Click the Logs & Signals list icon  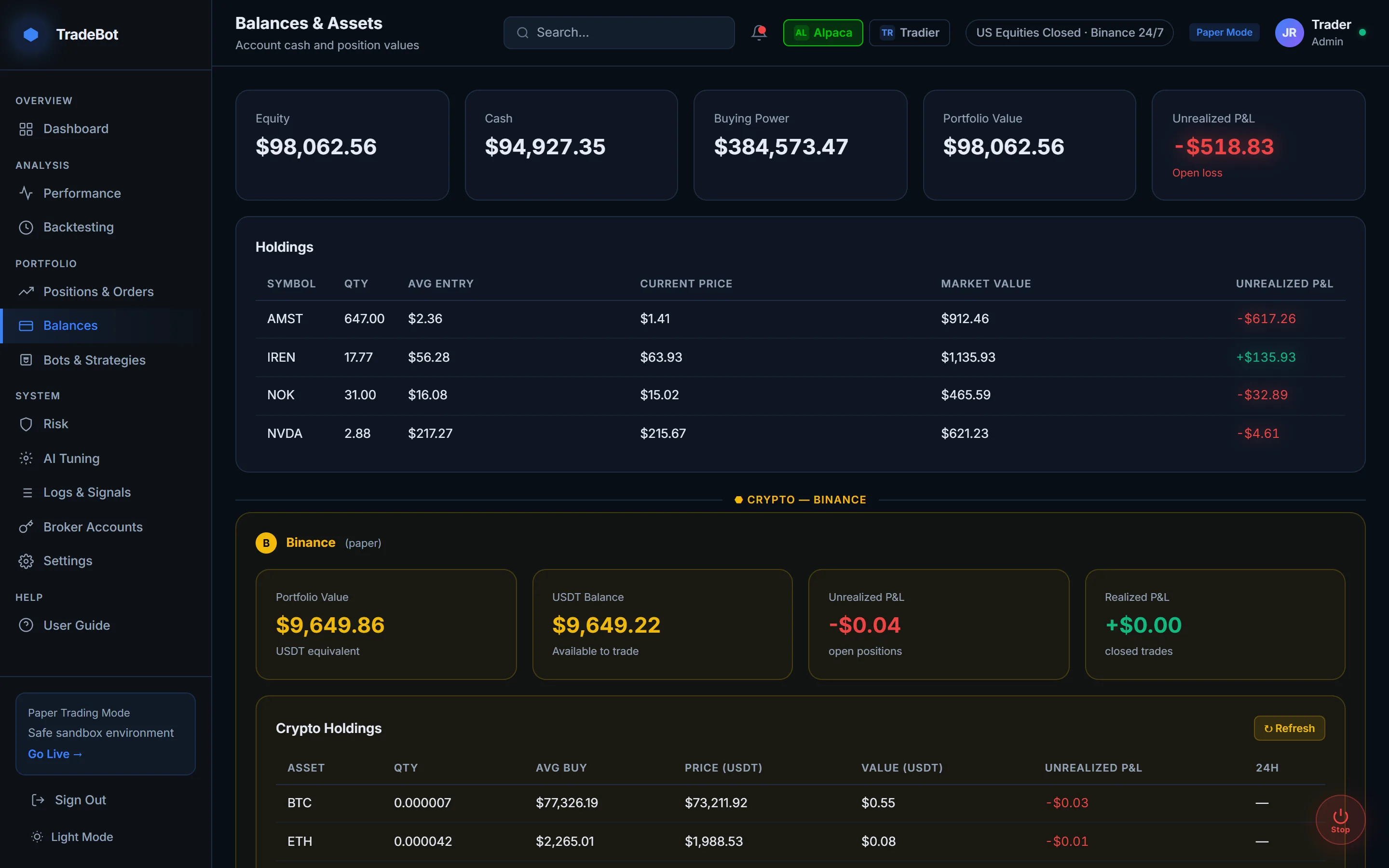click(27, 492)
